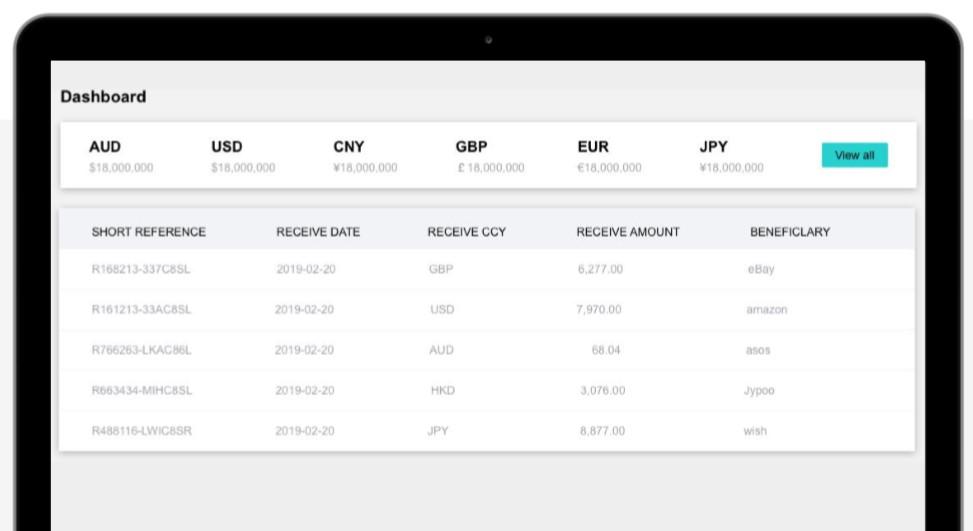
Task: Select the 7,970.00 amount cell
Action: coord(598,310)
